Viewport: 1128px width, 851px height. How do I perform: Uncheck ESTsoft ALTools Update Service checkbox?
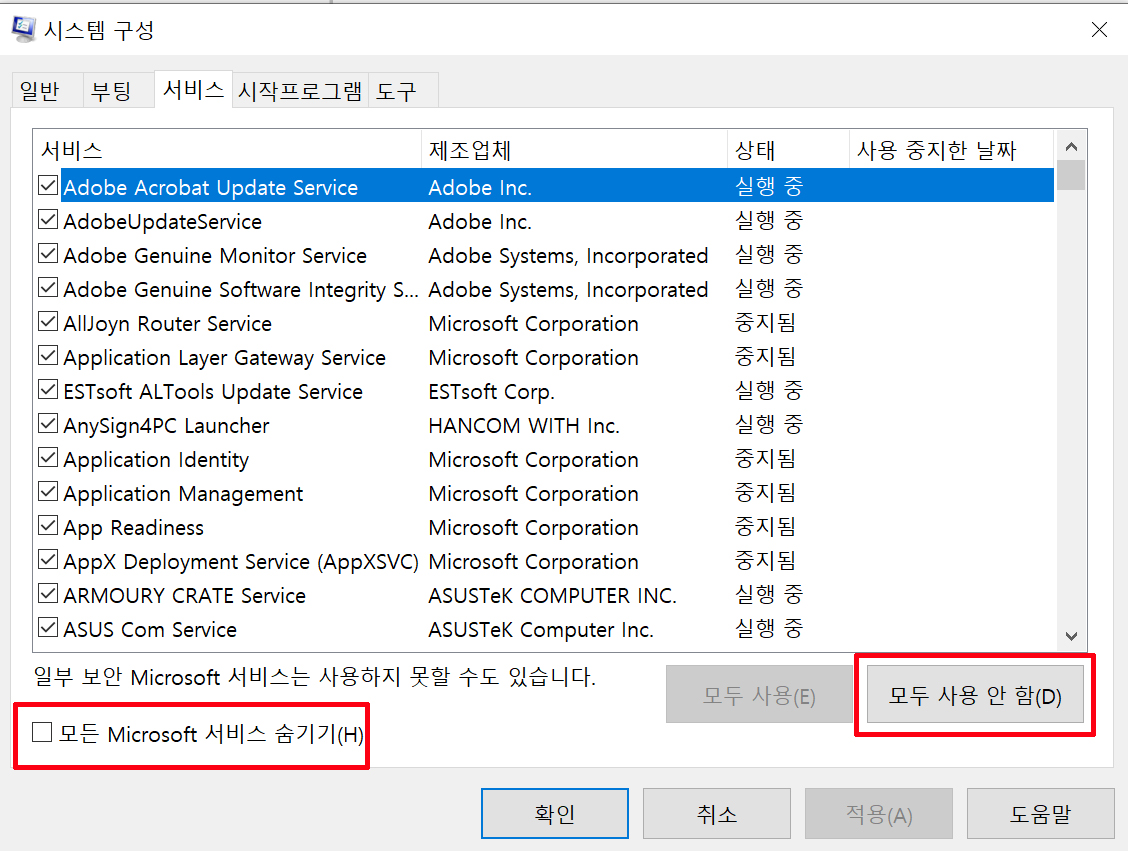tap(47, 390)
